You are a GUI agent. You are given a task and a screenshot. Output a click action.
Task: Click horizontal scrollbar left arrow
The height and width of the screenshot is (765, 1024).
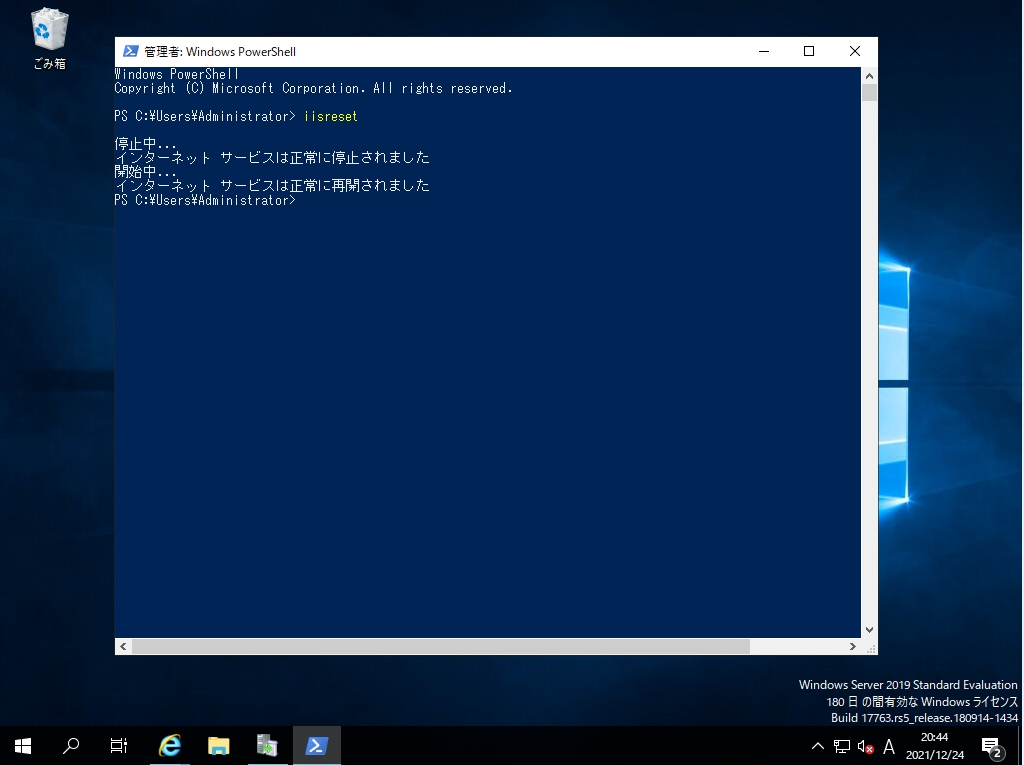pyautogui.click(x=123, y=646)
